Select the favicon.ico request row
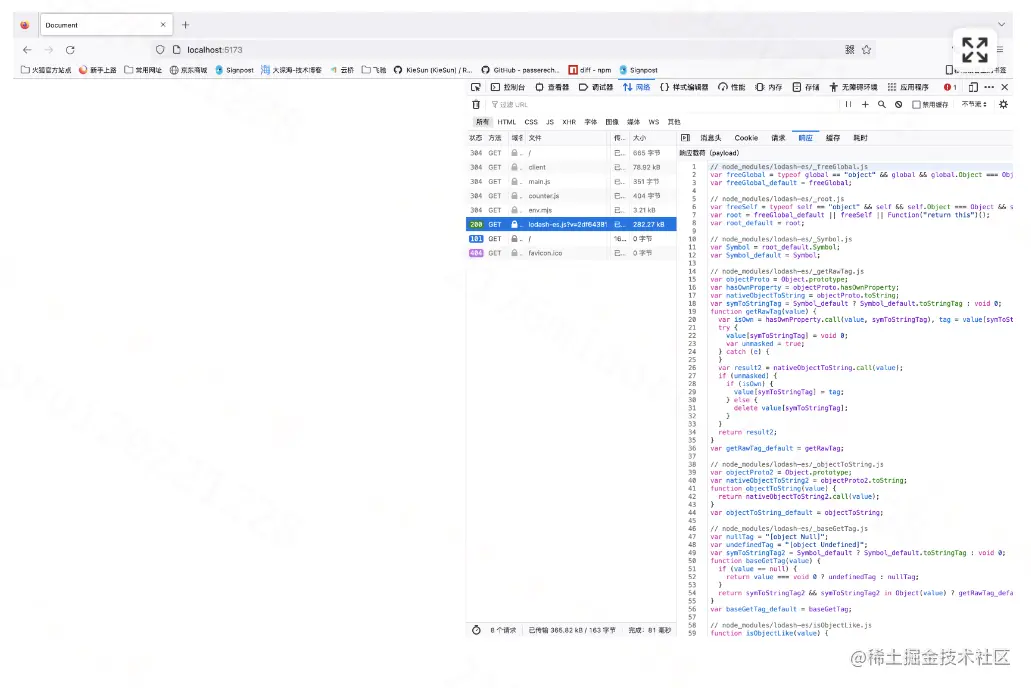1031x688 pixels. pos(571,253)
